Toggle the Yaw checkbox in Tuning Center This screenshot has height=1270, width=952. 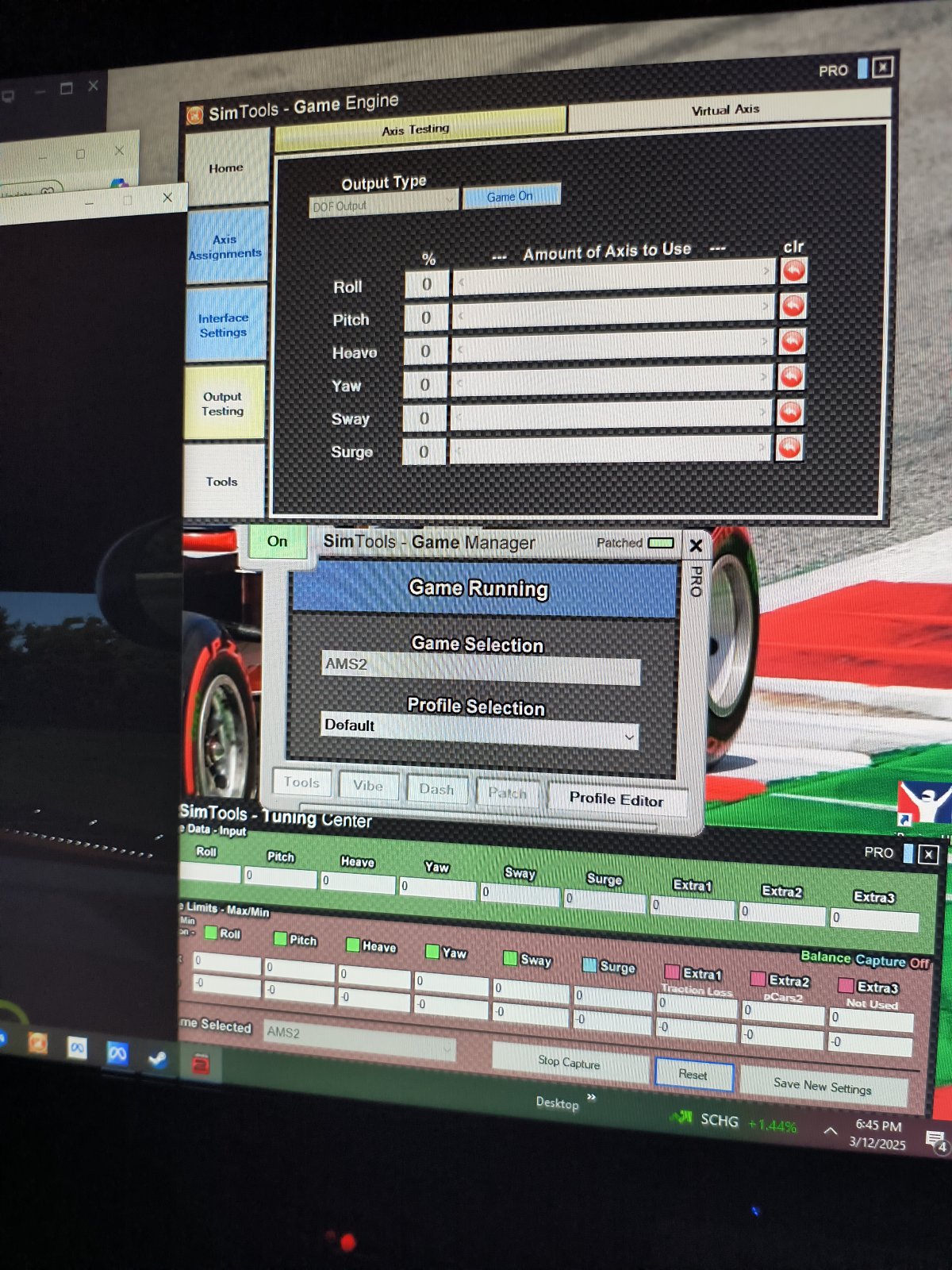(432, 951)
